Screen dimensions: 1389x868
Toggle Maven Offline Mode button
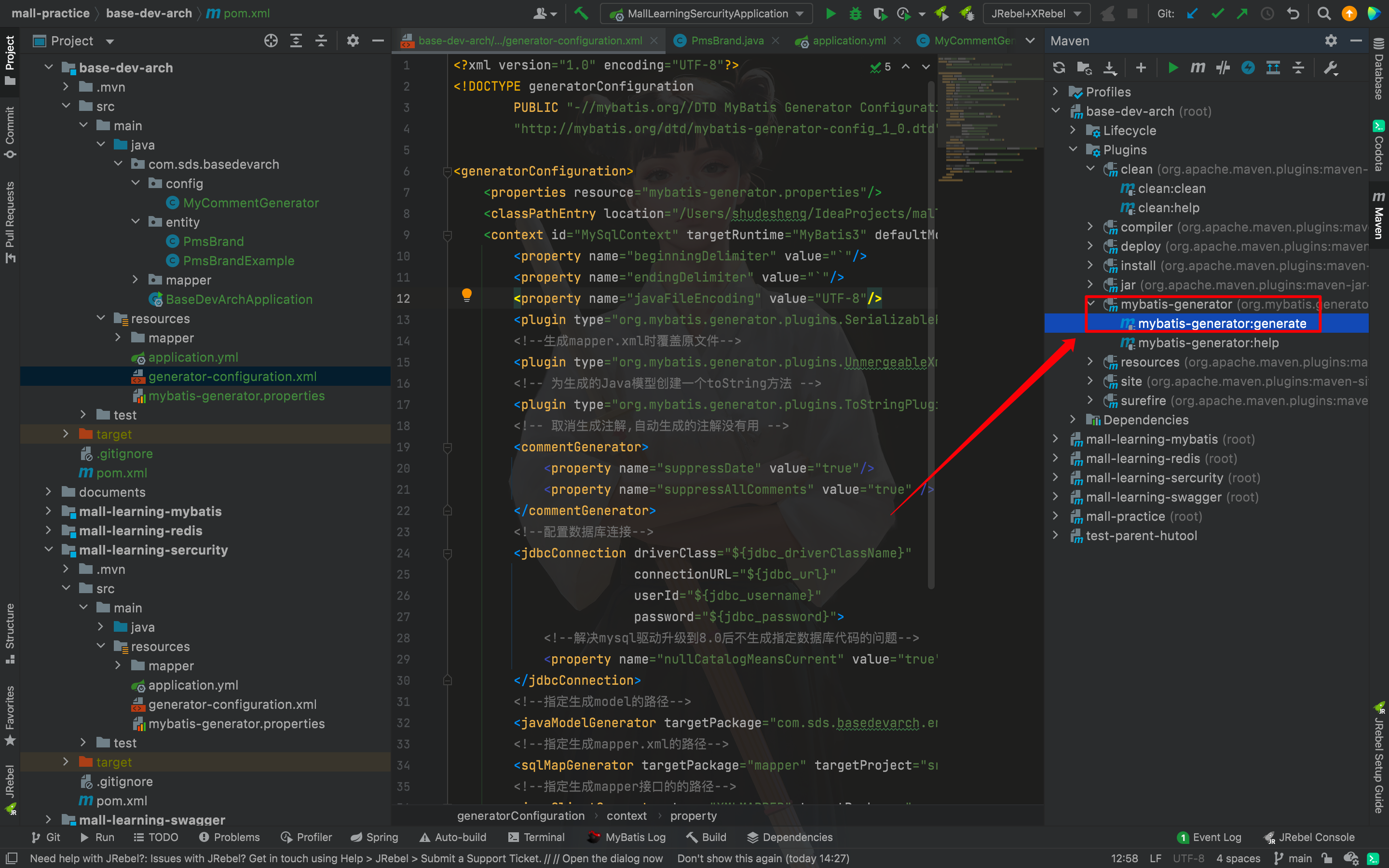click(x=1223, y=68)
